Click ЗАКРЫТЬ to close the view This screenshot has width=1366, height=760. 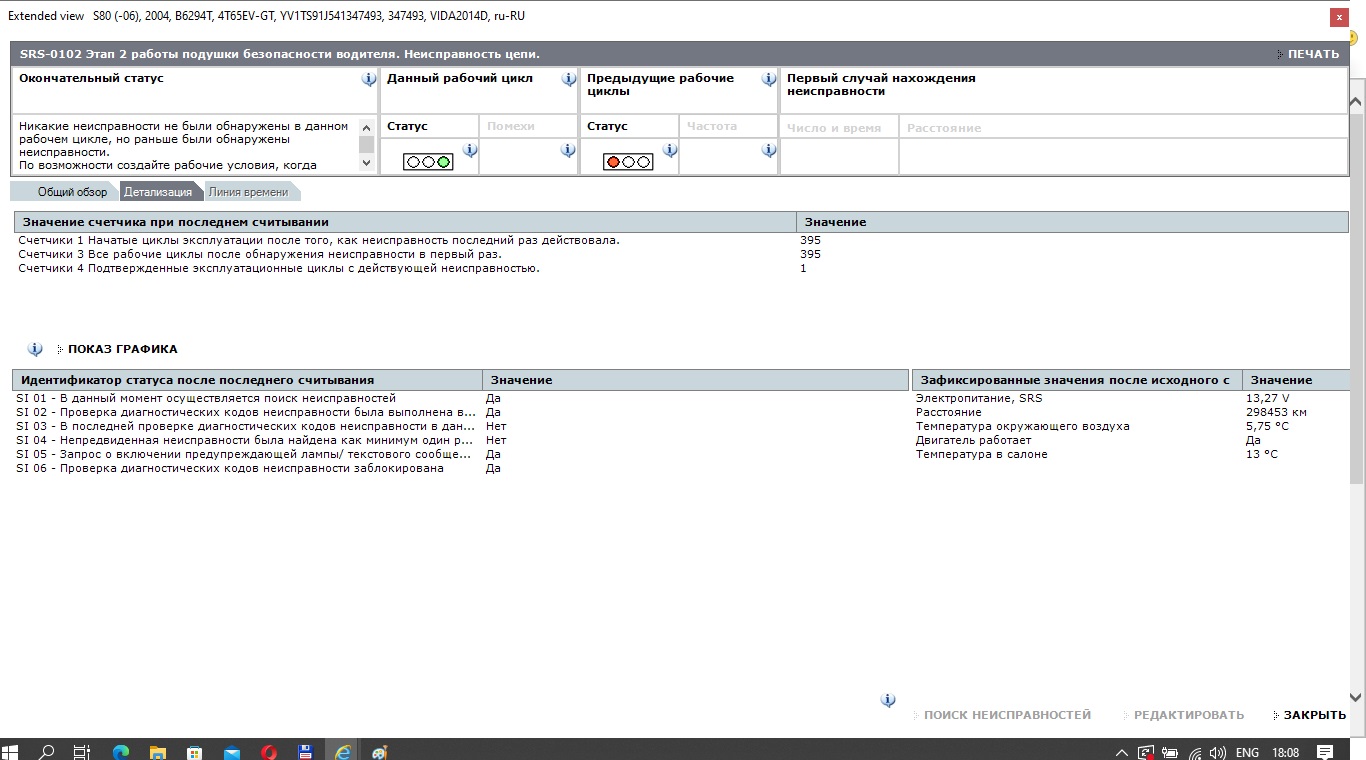click(x=1314, y=715)
